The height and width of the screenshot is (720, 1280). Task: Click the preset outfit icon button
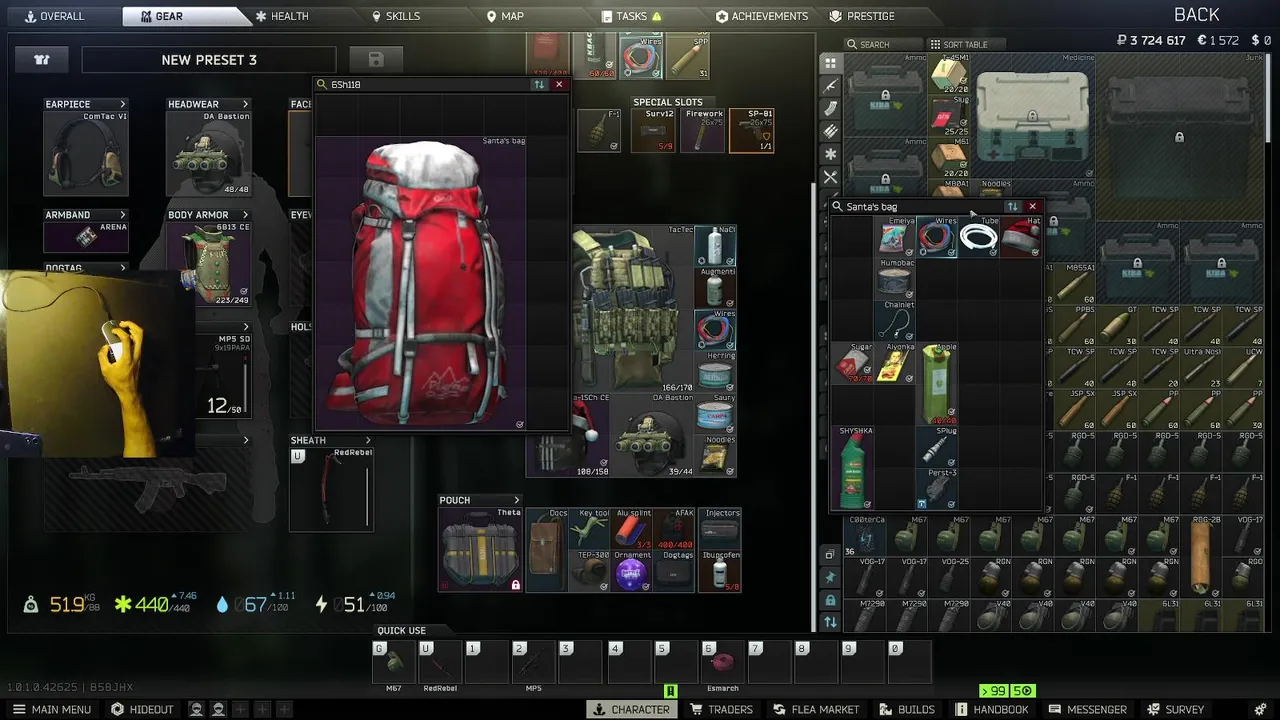pos(42,59)
